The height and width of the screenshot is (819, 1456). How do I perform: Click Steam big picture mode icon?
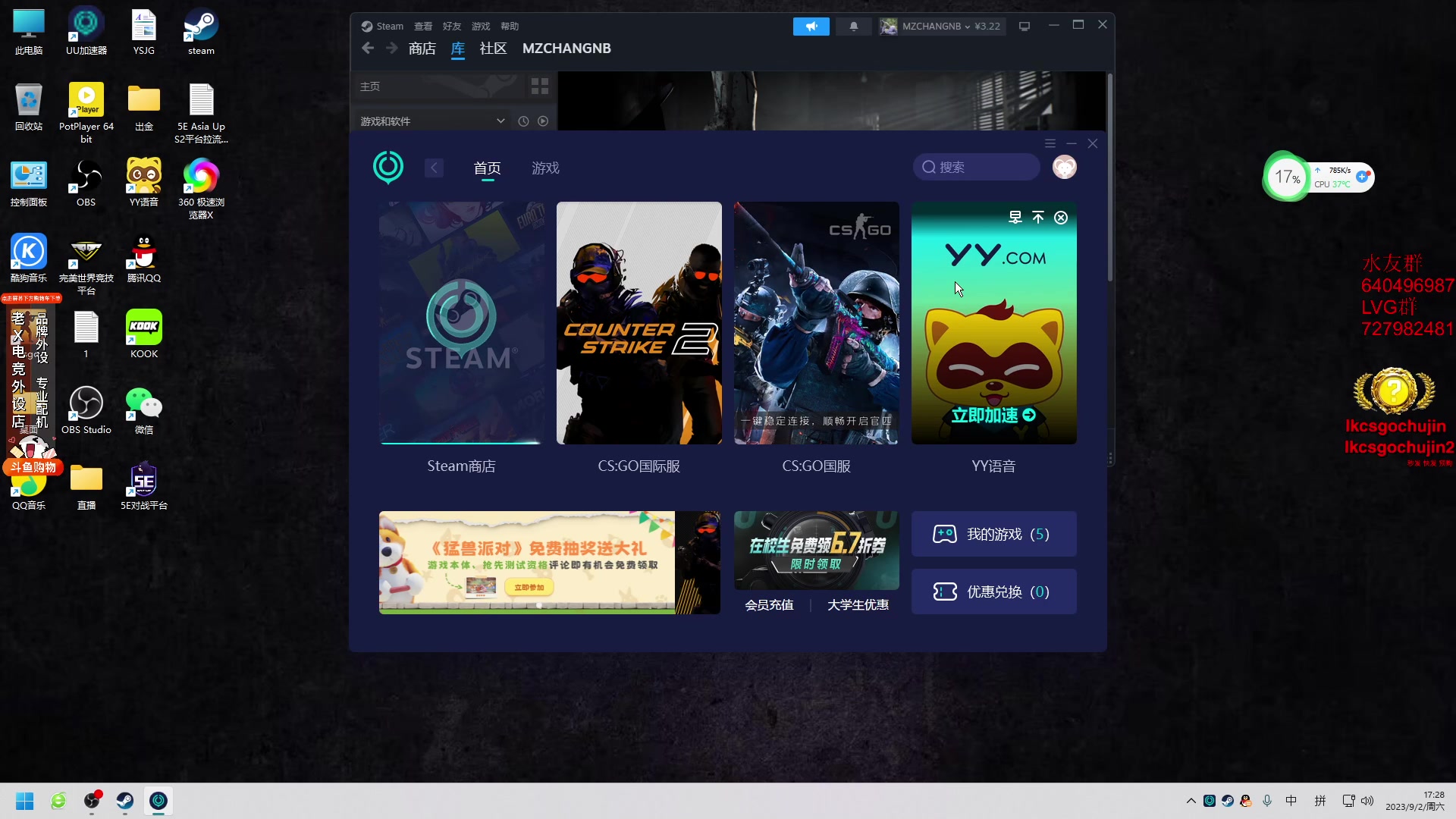(1025, 27)
